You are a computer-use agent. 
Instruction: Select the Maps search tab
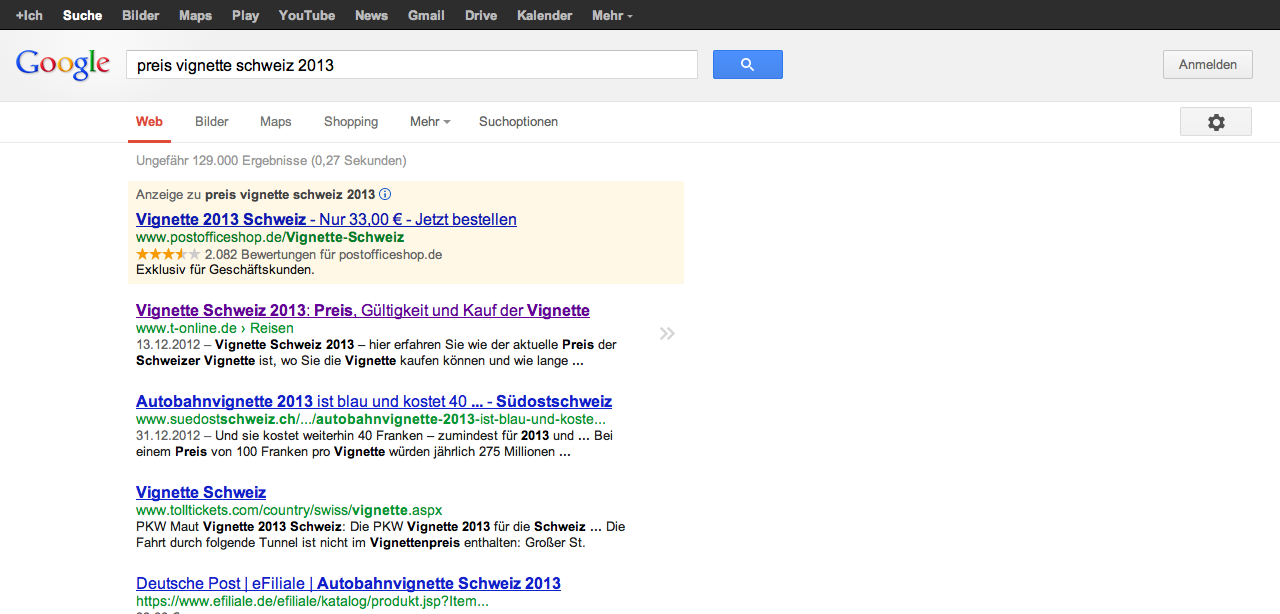(276, 122)
